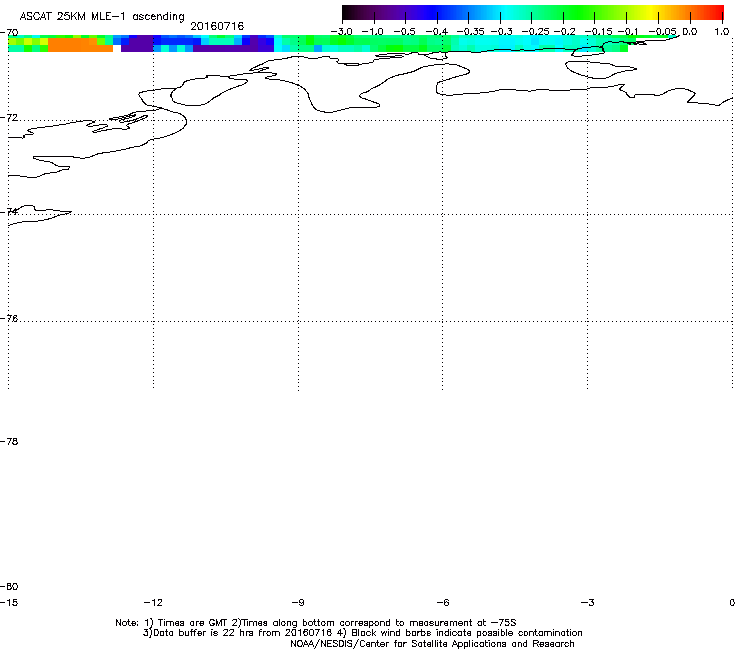Click the -0.5 color scale label
The width and height of the screenshot is (740, 650).
pos(404,32)
